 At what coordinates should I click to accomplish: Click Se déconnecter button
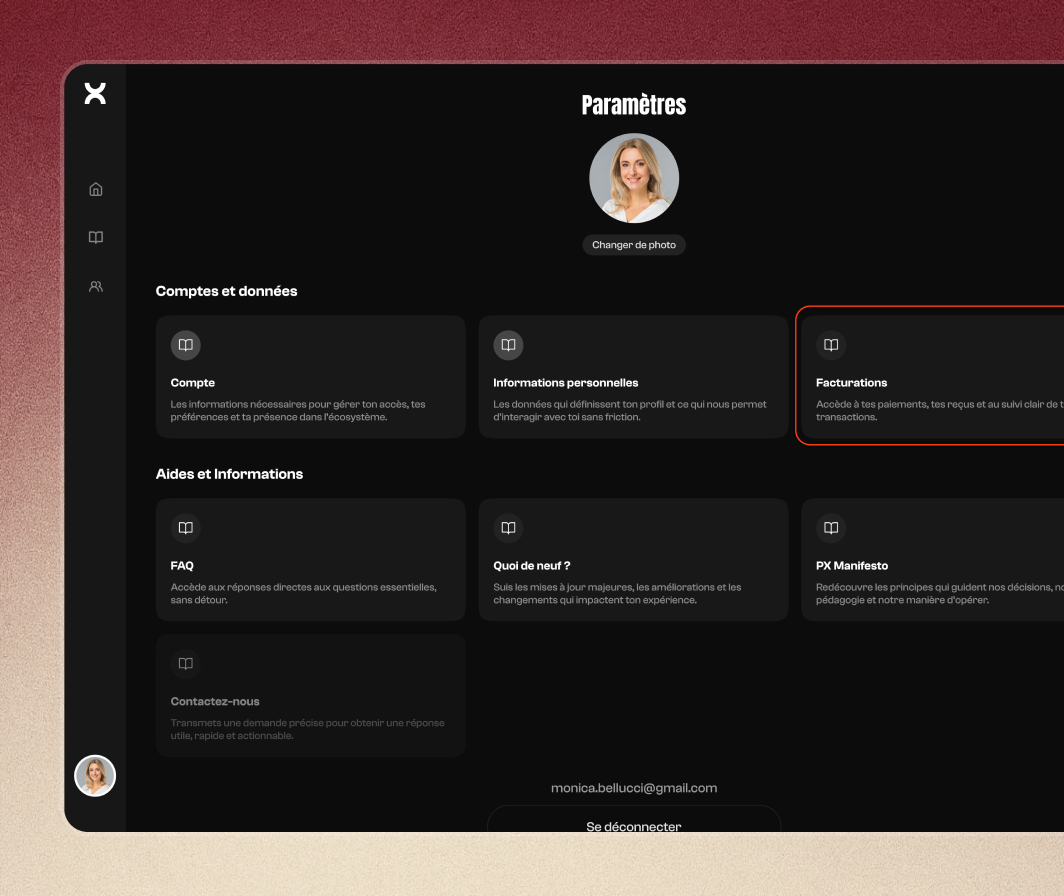coord(634,819)
